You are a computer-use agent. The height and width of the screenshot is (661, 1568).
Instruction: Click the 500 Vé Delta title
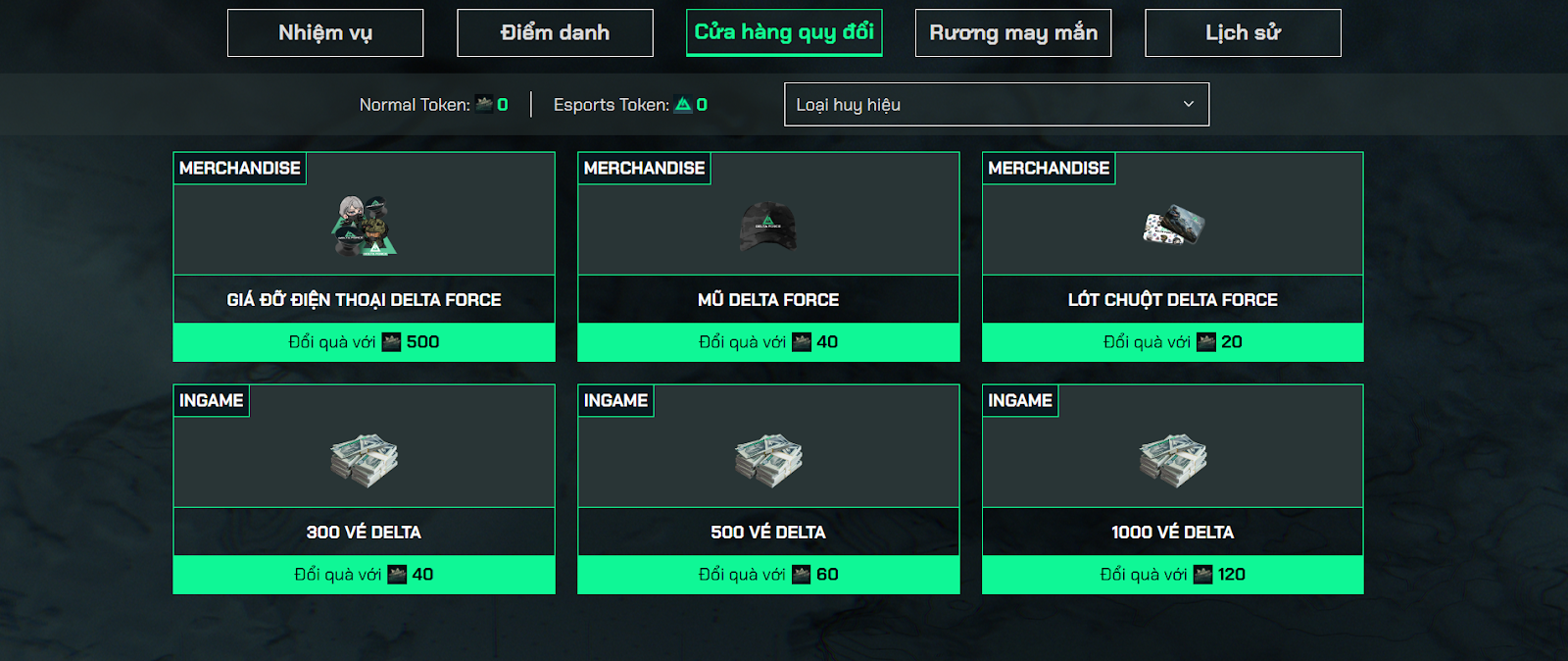click(768, 533)
